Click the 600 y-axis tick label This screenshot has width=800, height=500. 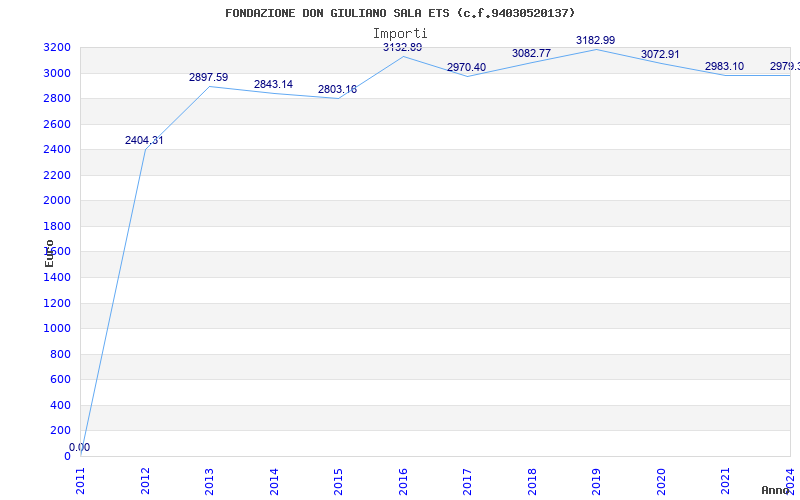pos(60,380)
